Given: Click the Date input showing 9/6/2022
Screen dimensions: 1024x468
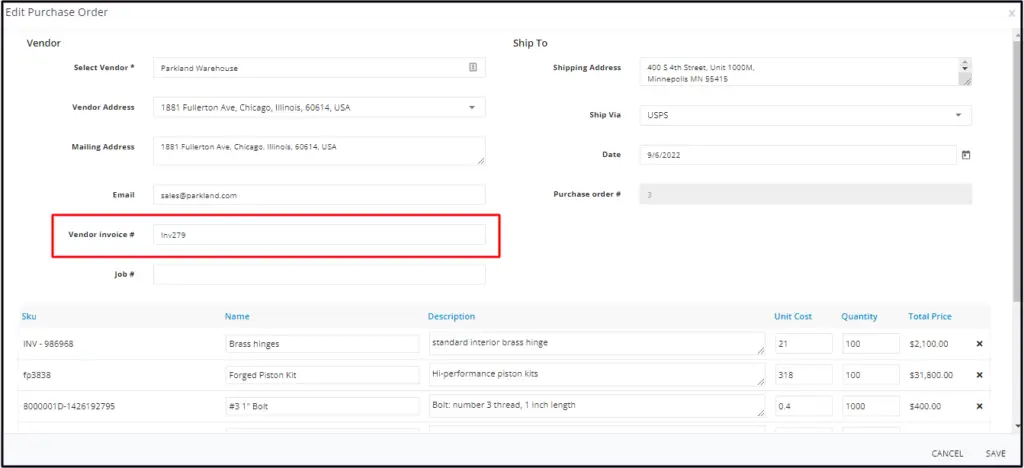Looking at the screenshot, I should pyautogui.click(x=798, y=155).
